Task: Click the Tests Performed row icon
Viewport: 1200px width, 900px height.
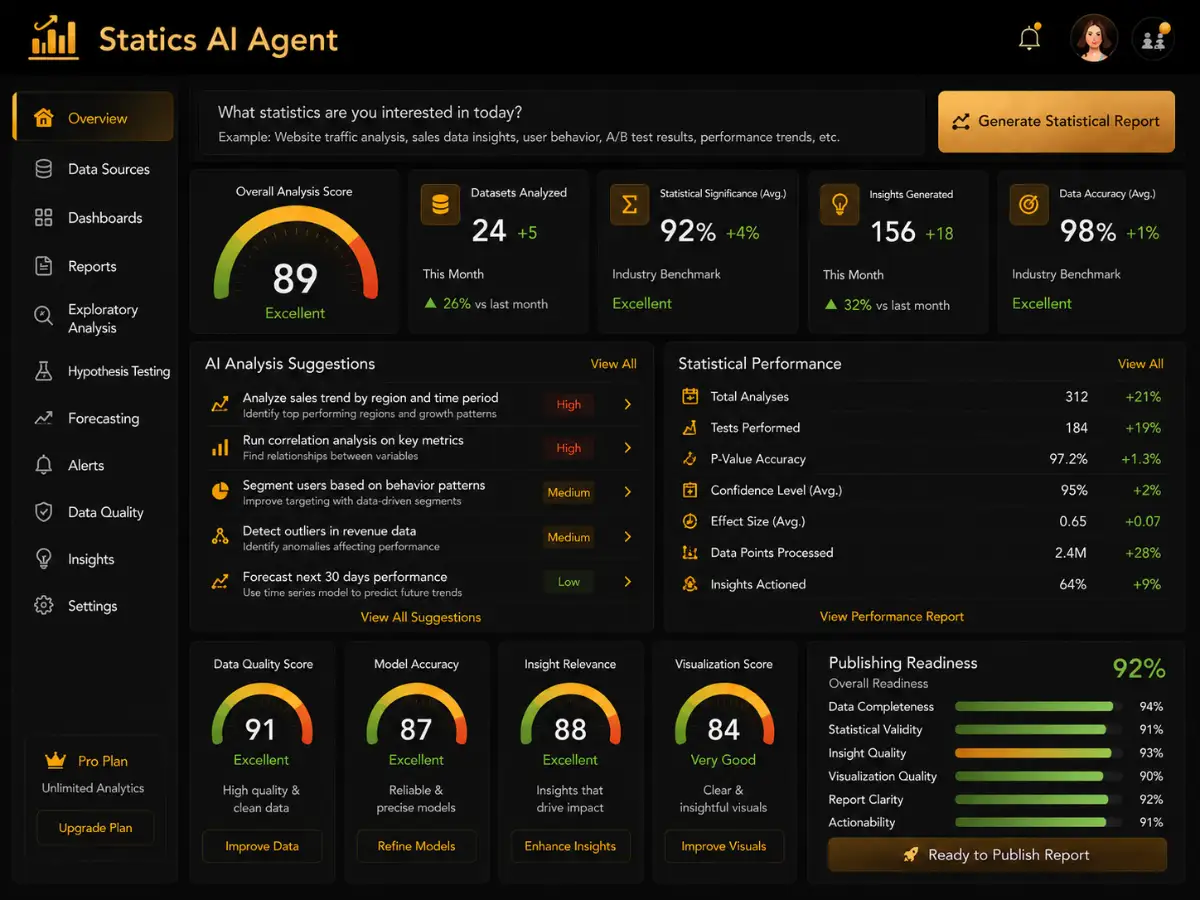Action: click(689, 428)
